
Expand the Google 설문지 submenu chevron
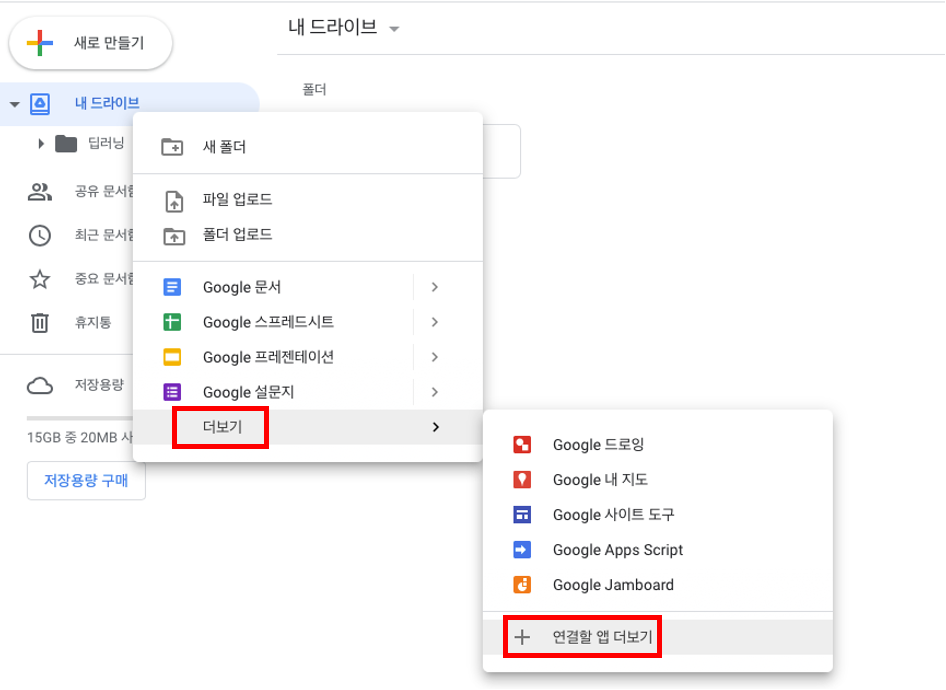click(x=434, y=392)
